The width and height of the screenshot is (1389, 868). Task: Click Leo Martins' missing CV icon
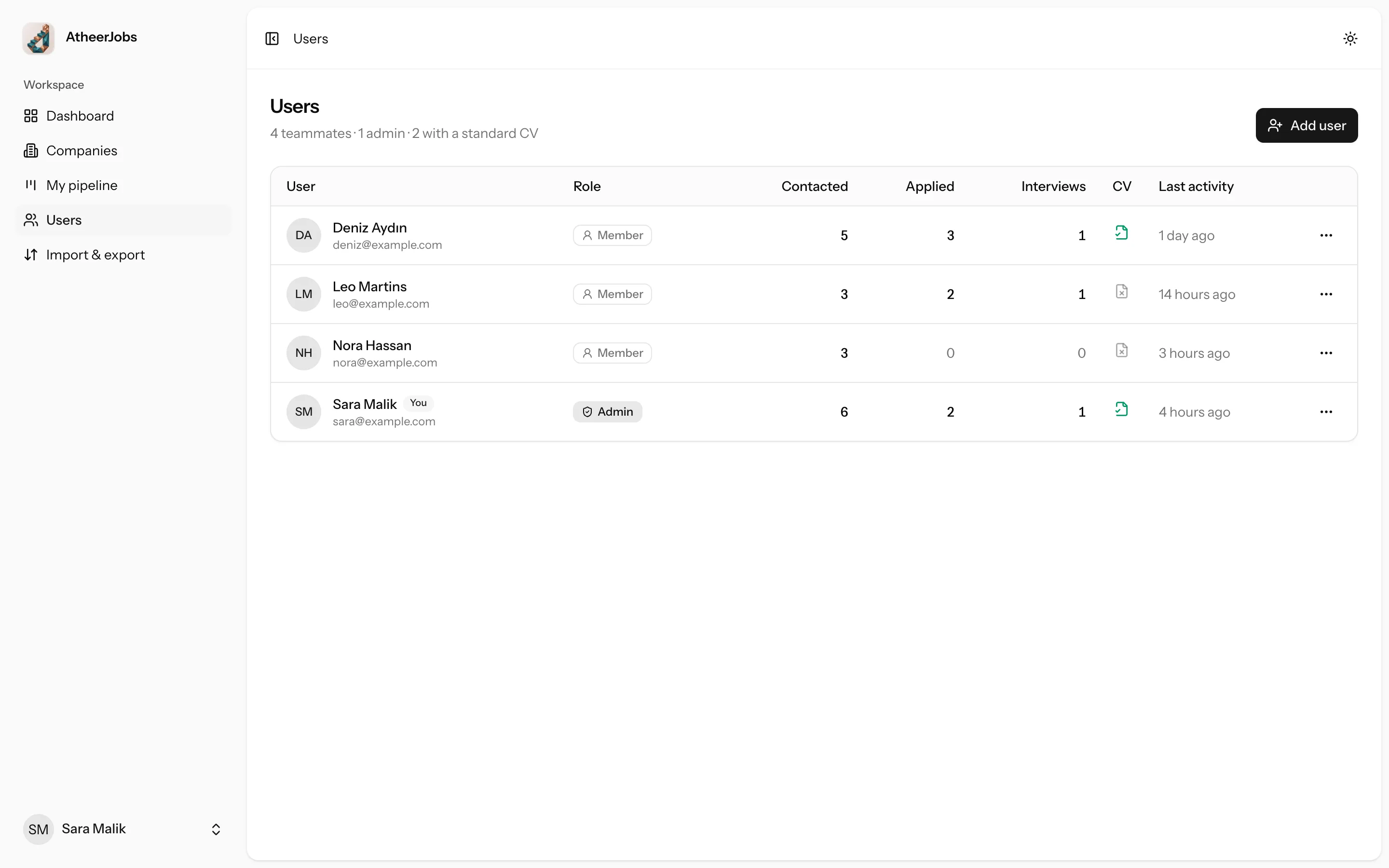tap(1121, 292)
